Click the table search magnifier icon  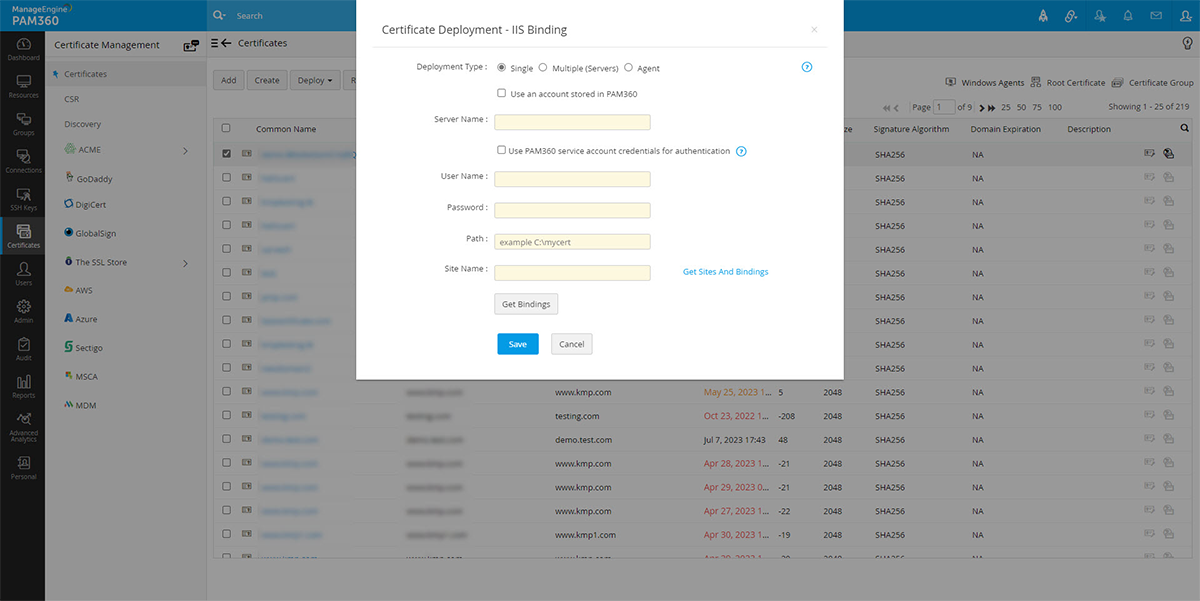[1185, 128]
